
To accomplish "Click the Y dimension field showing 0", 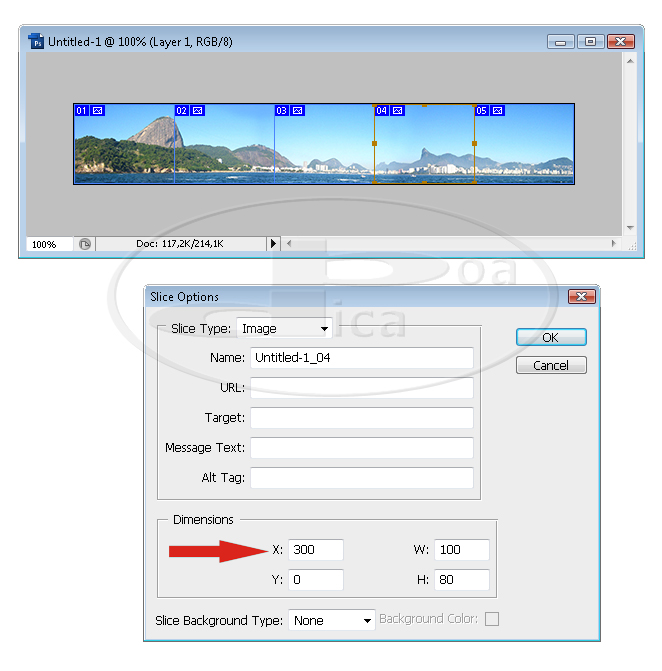I will [x=316, y=579].
